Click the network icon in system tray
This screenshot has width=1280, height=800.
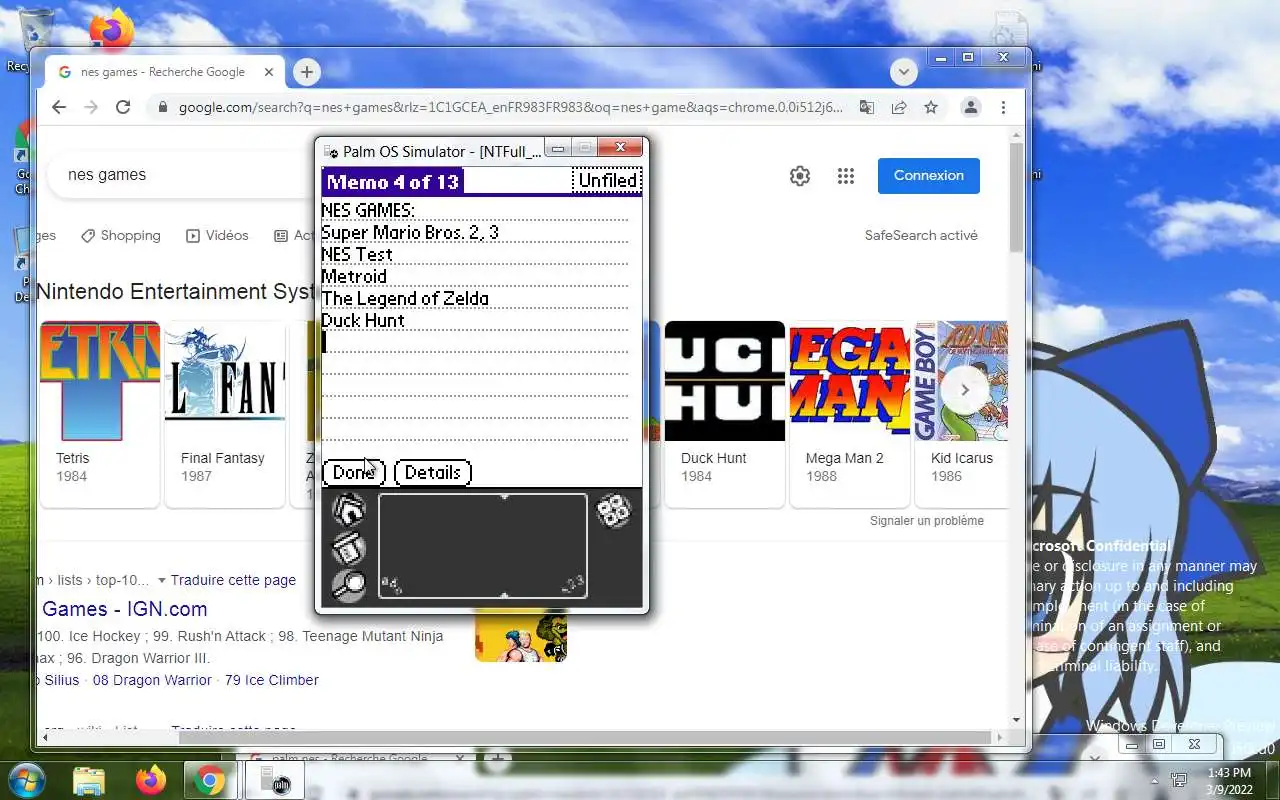tap(1180, 780)
